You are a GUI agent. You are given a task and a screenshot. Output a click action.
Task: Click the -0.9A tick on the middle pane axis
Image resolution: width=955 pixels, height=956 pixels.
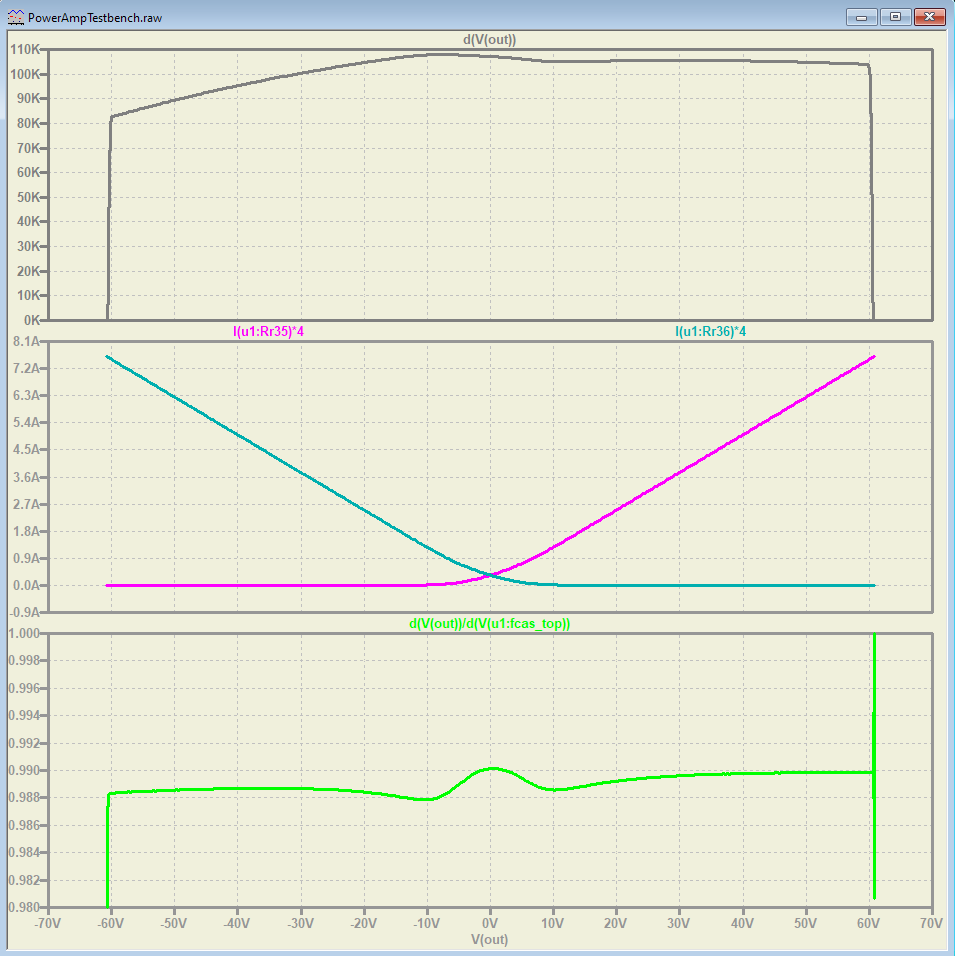[25, 612]
